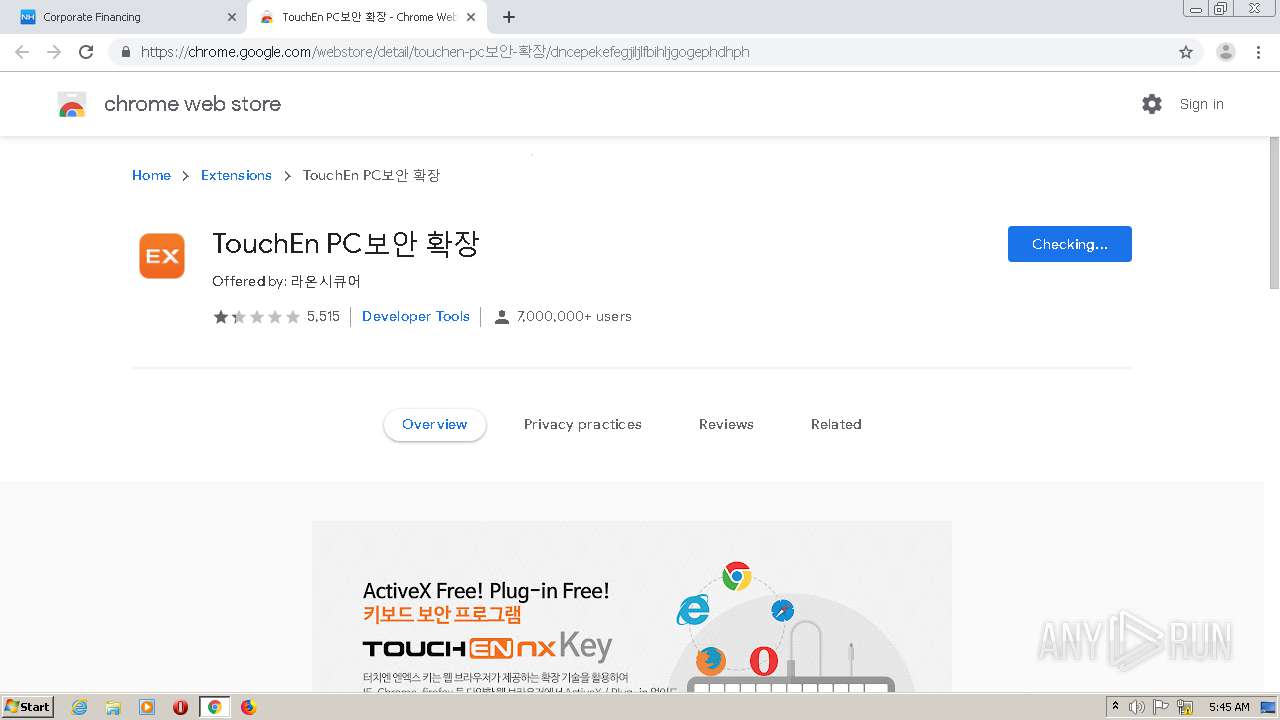Screen dimensions: 1280x720
Task: Select the Overview tab
Action: [x=434, y=424]
